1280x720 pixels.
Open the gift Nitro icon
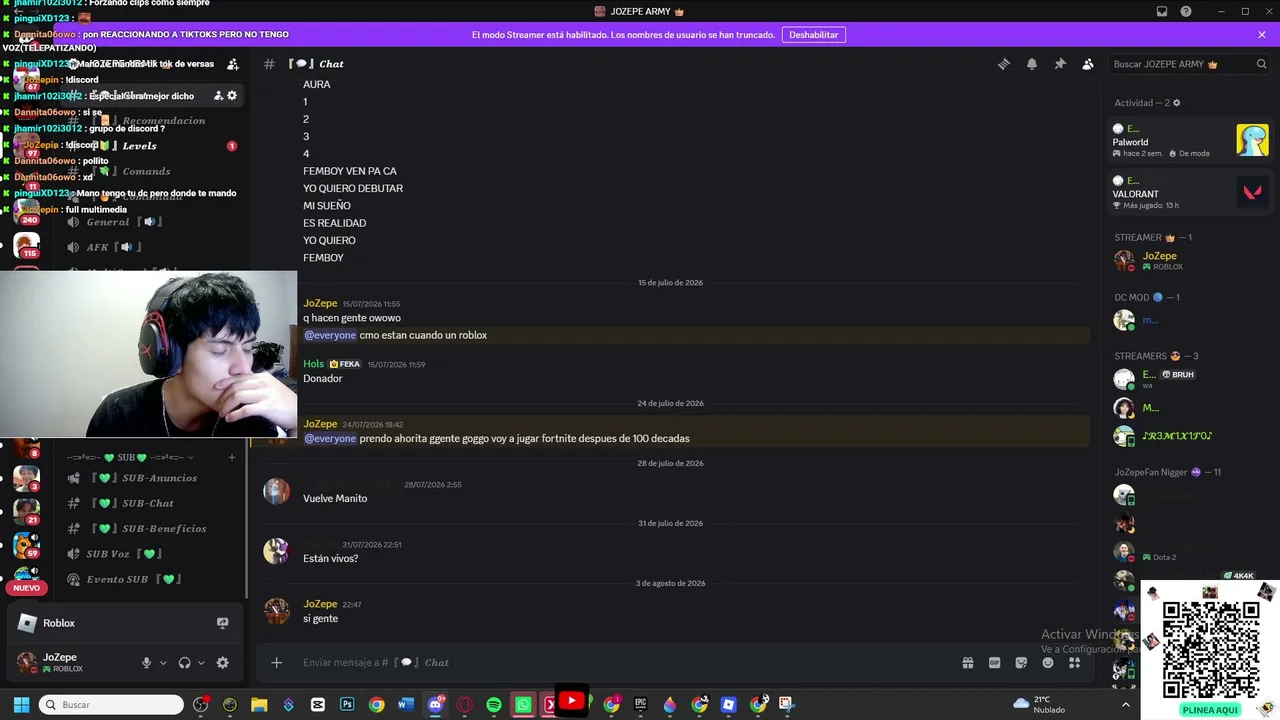(x=968, y=662)
